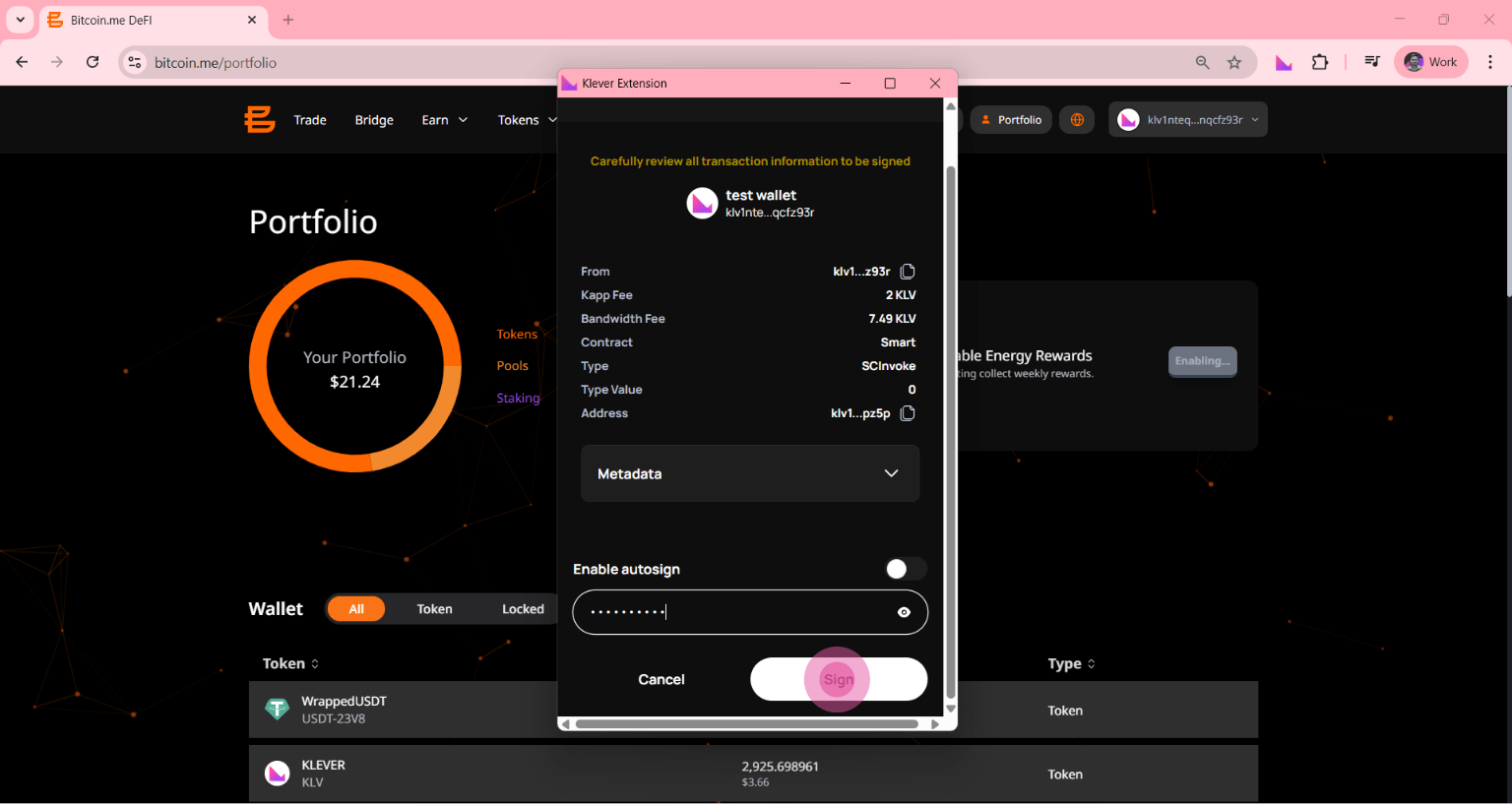Go to the Trade page
The width and height of the screenshot is (1512, 804).
[x=310, y=120]
